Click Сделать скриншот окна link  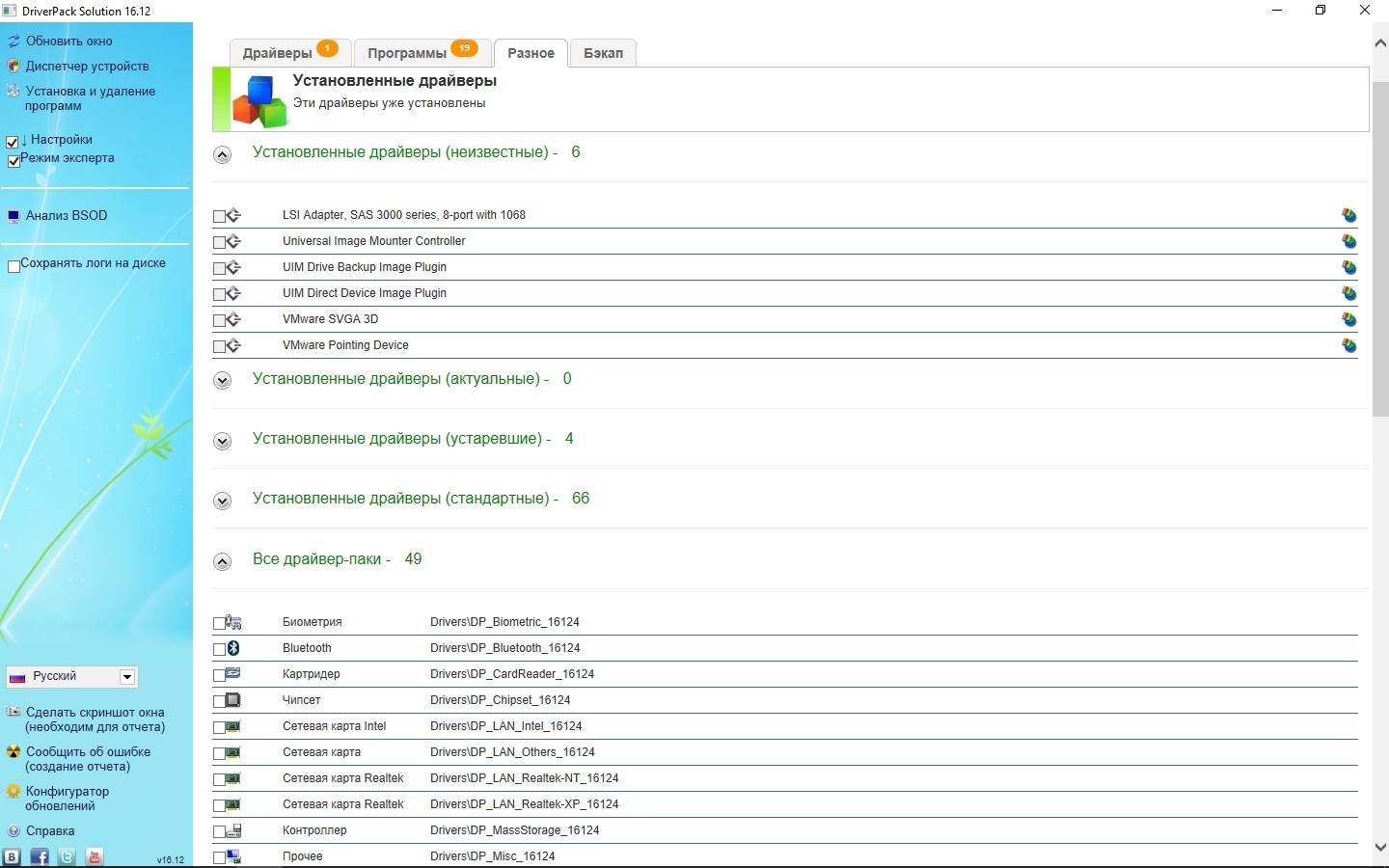[95, 719]
